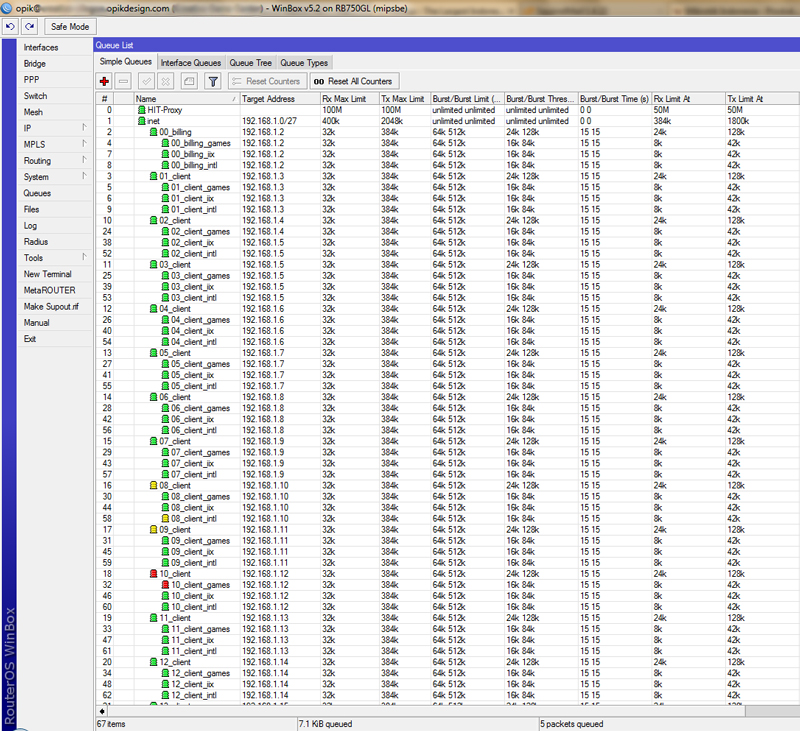Open the filter funnel icon

212,81
